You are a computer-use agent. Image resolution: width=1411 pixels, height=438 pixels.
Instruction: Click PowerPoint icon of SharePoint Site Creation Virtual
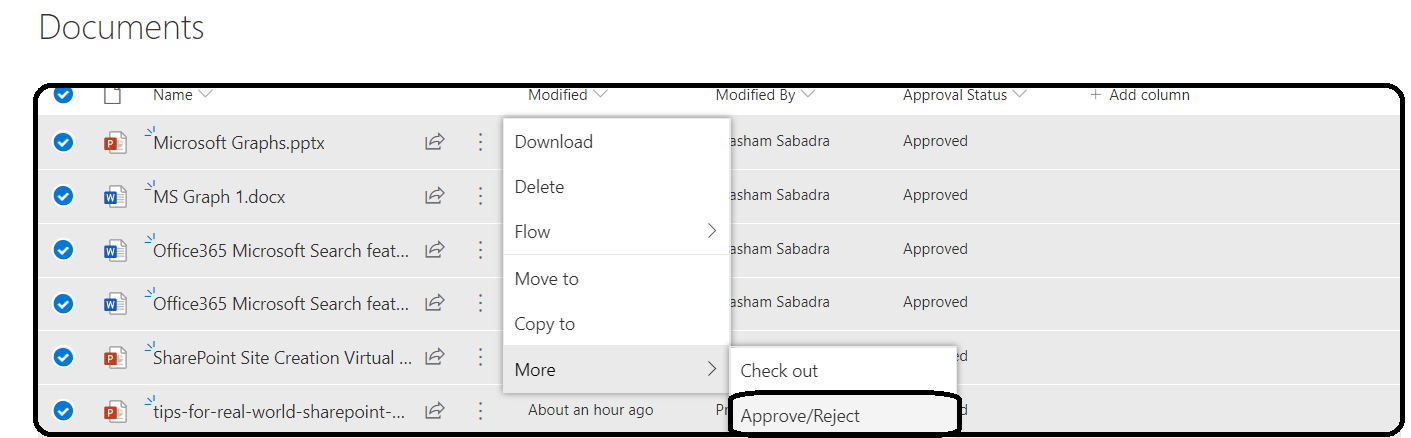[114, 357]
